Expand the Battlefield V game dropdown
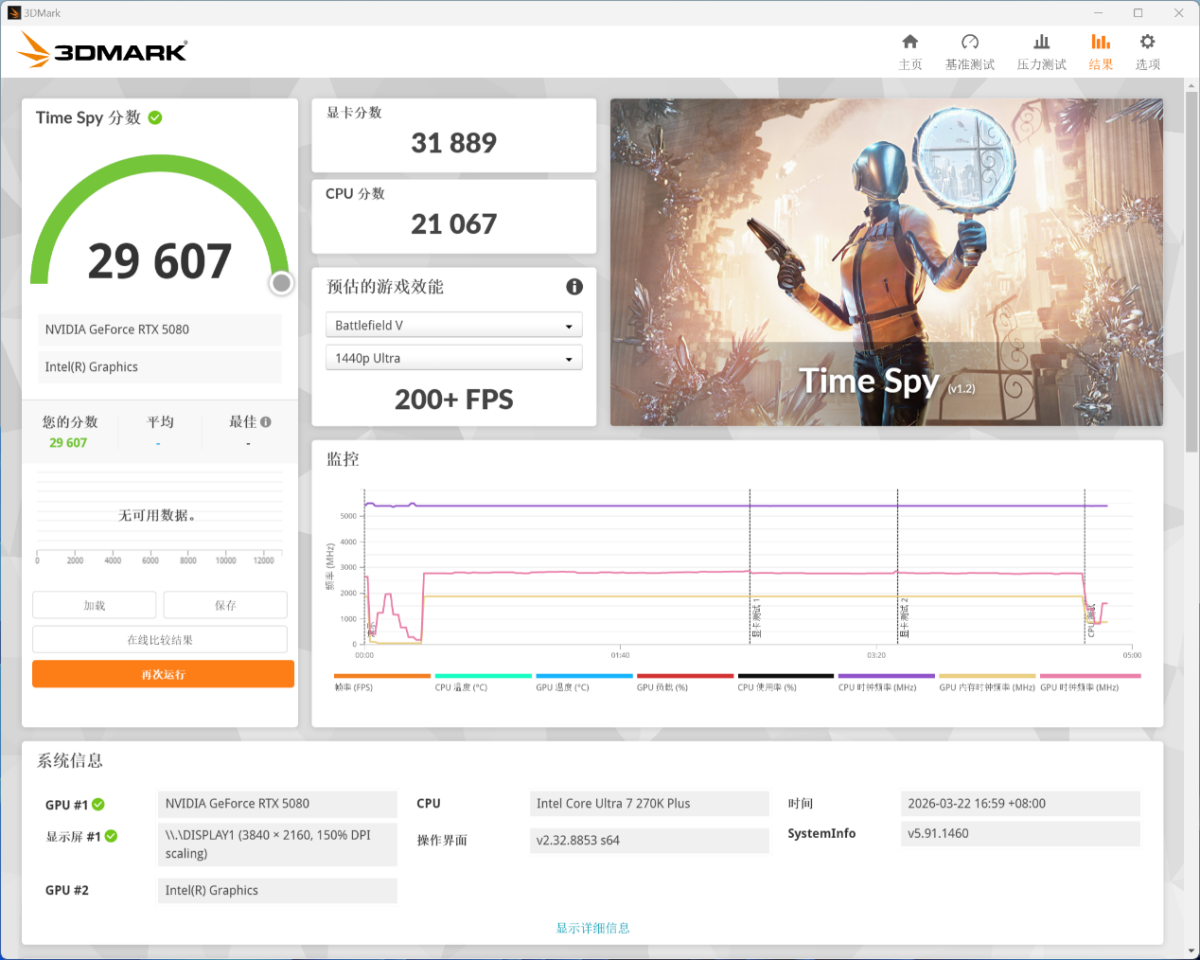Viewport: 1200px width, 960px height. click(454, 326)
